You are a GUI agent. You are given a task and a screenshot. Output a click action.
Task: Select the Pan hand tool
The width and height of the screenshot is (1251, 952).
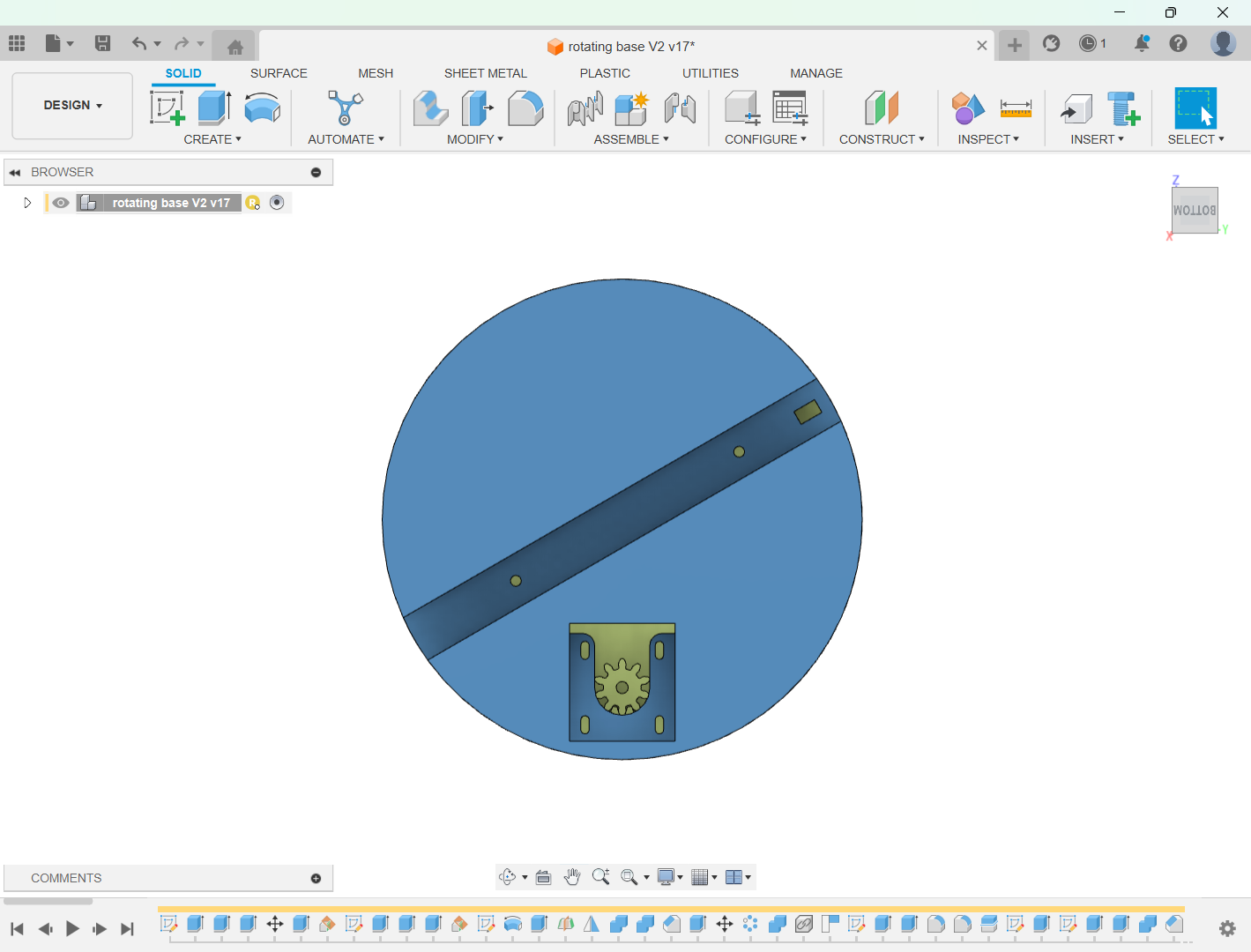pos(572,877)
